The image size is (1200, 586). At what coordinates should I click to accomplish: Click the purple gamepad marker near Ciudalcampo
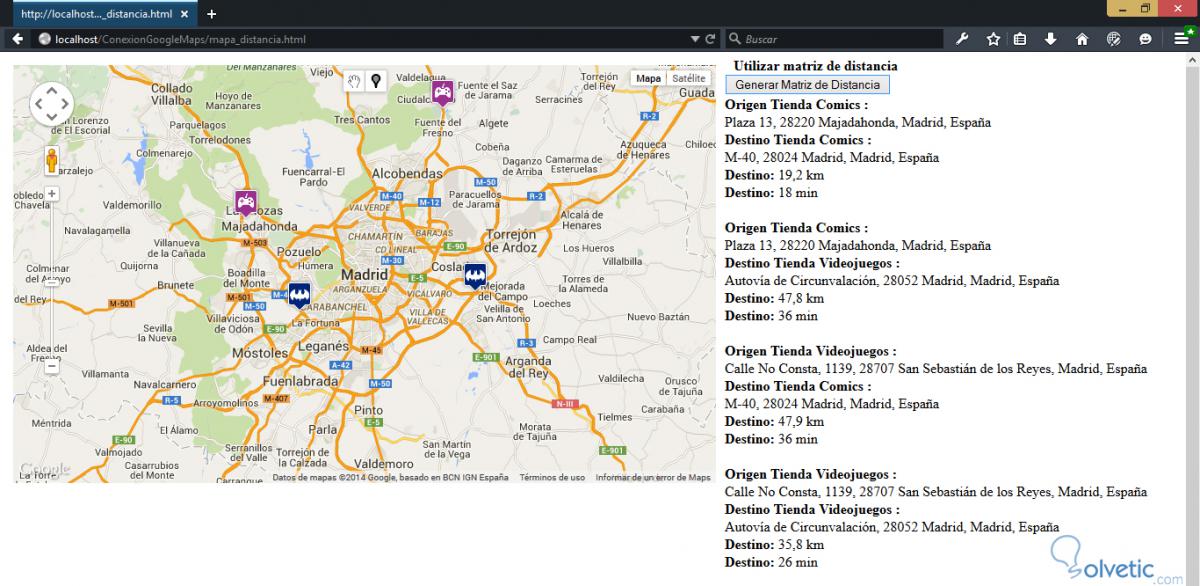tap(442, 93)
